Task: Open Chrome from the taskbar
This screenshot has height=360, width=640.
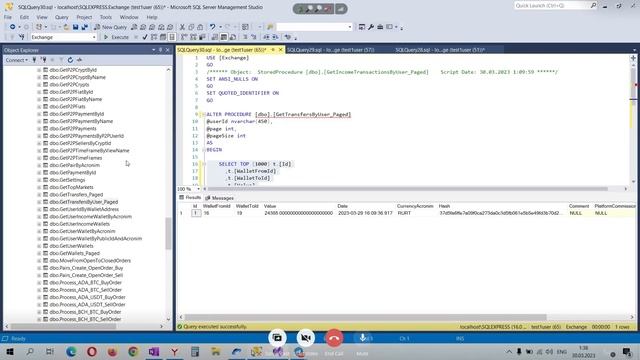Action: click(x=133, y=351)
